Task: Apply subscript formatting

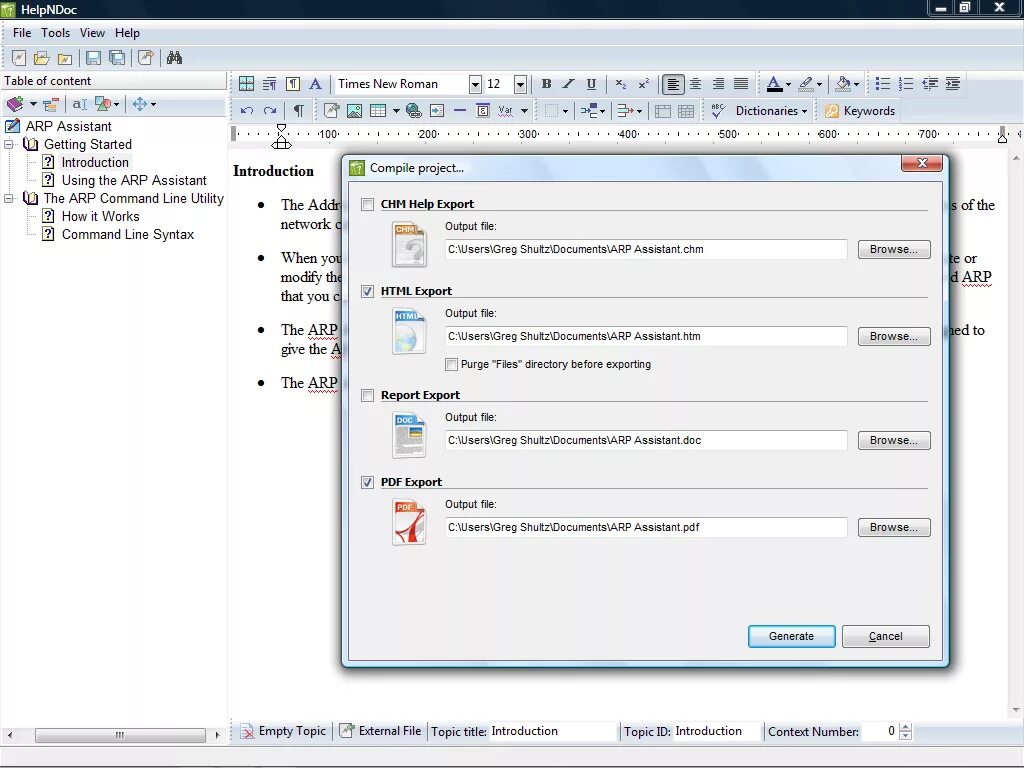Action: coord(620,84)
